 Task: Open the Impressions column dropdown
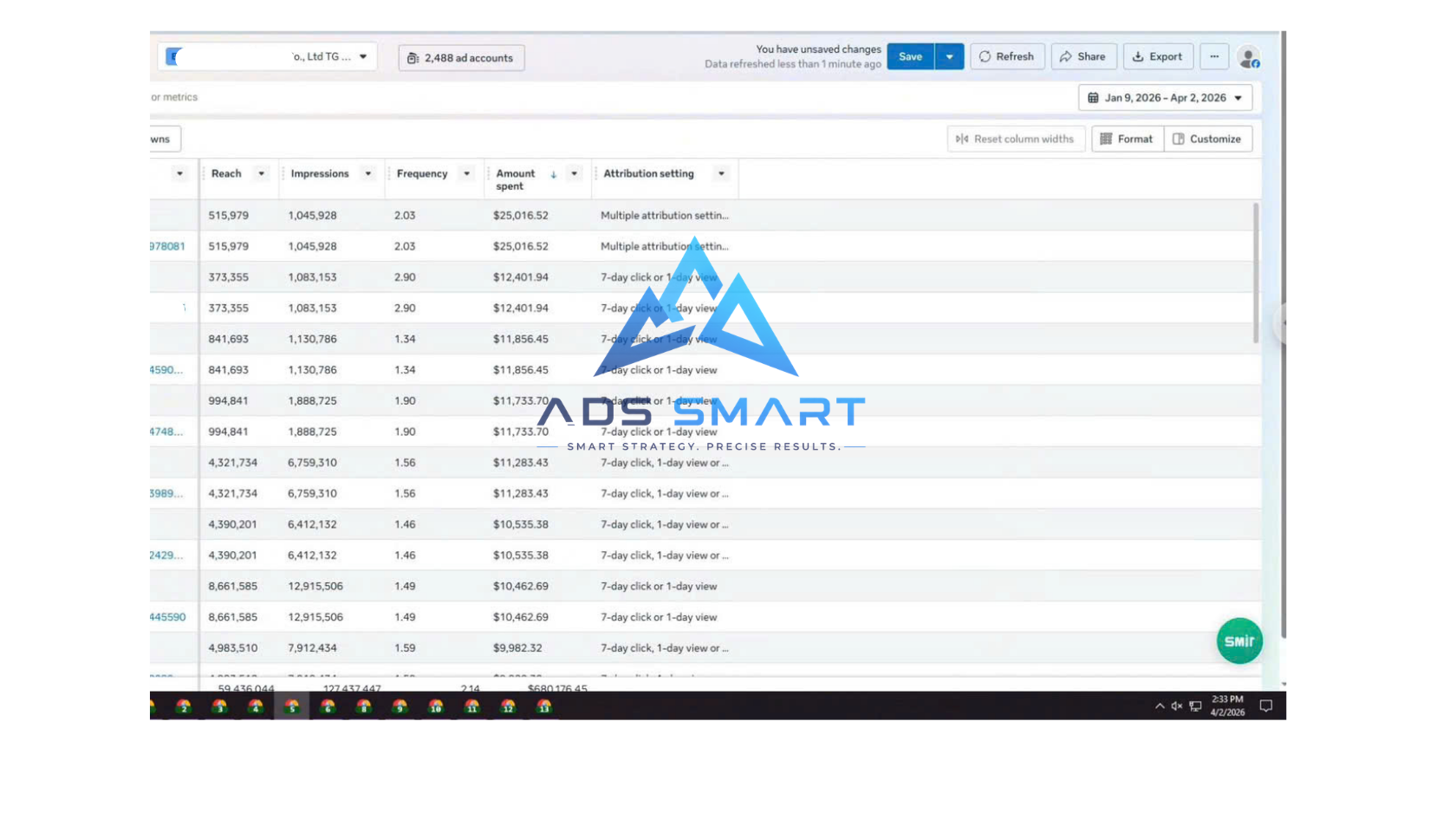pos(368,174)
